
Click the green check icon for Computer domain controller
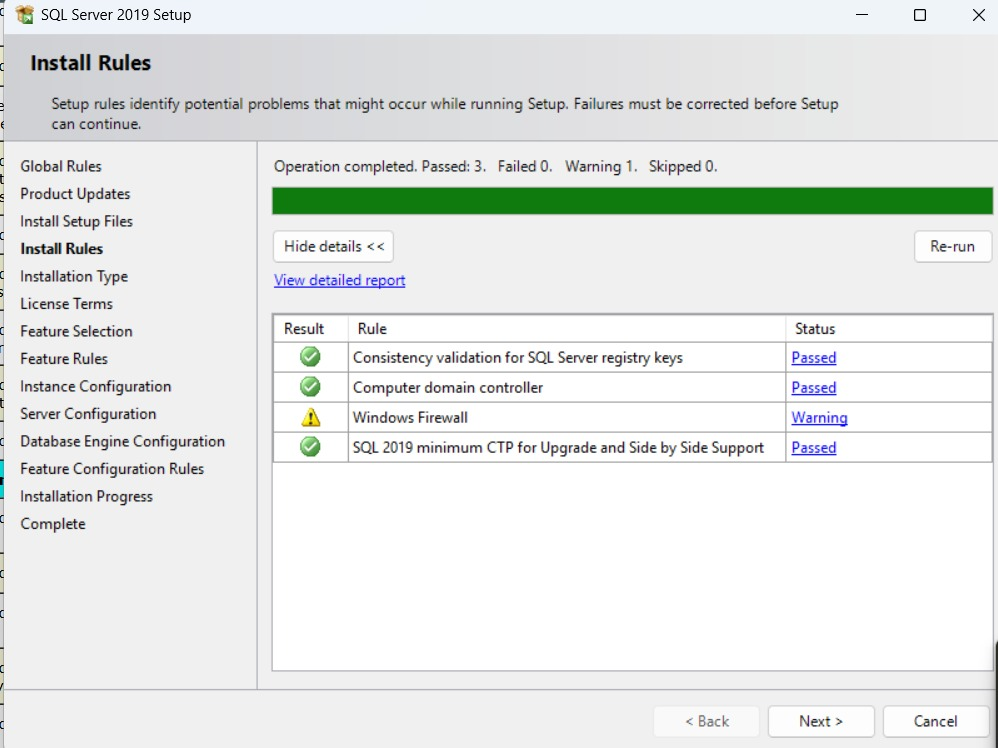click(x=310, y=386)
